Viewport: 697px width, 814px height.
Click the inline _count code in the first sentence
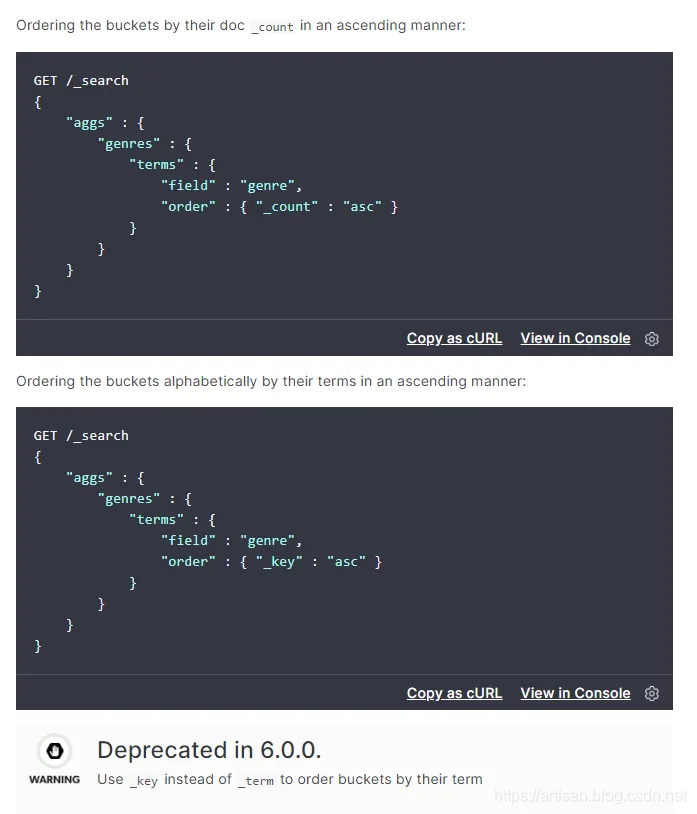pos(272,26)
